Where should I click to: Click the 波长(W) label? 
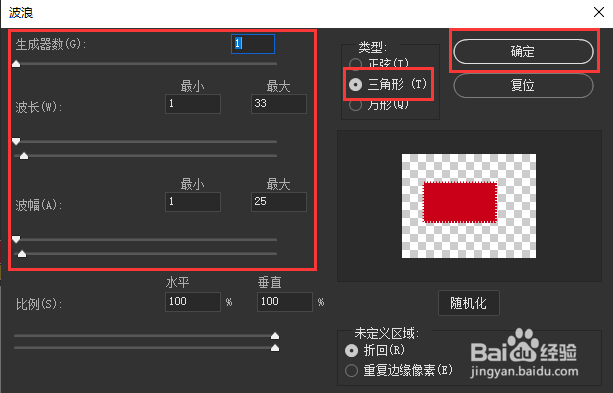point(39,107)
